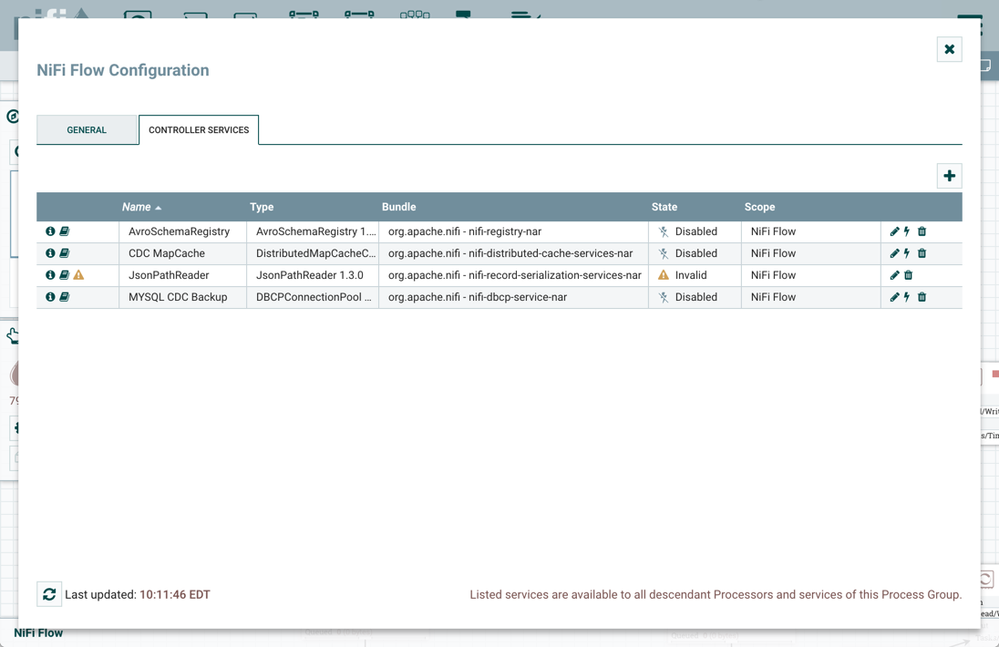Open usage documentation for CDC MapCache
The height and width of the screenshot is (647, 999).
click(64, 253)
